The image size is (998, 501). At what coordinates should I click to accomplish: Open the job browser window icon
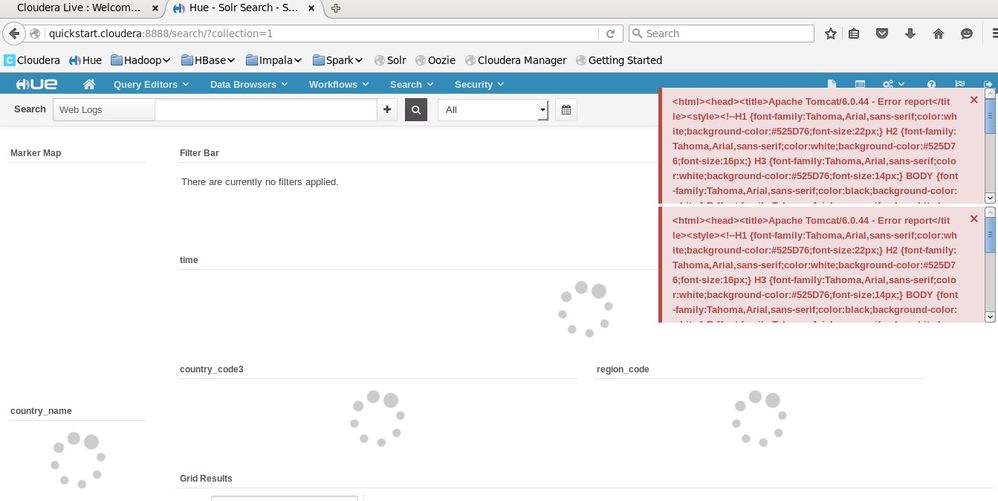point(860,84)
